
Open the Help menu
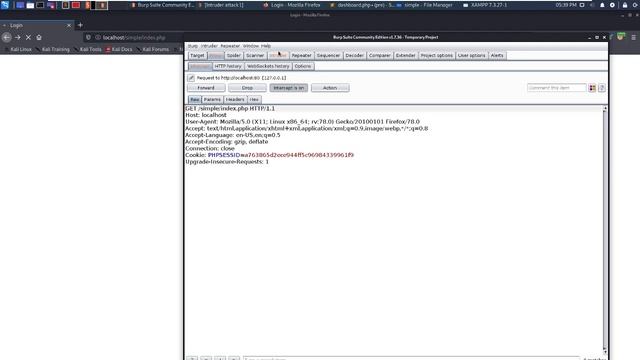tap(266, 46)
